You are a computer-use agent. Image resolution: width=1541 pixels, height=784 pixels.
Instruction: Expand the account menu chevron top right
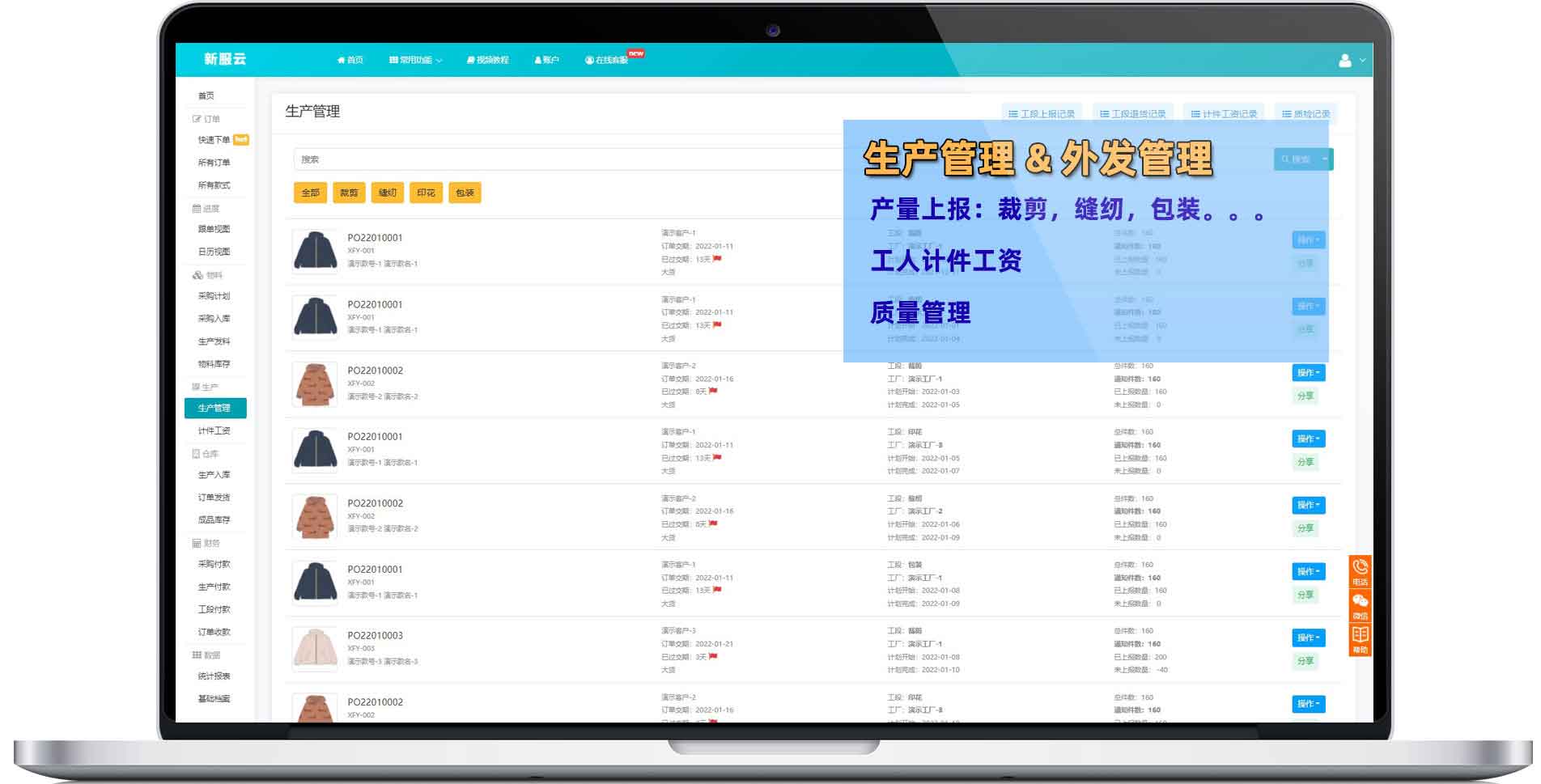[x=1361, y=60]
